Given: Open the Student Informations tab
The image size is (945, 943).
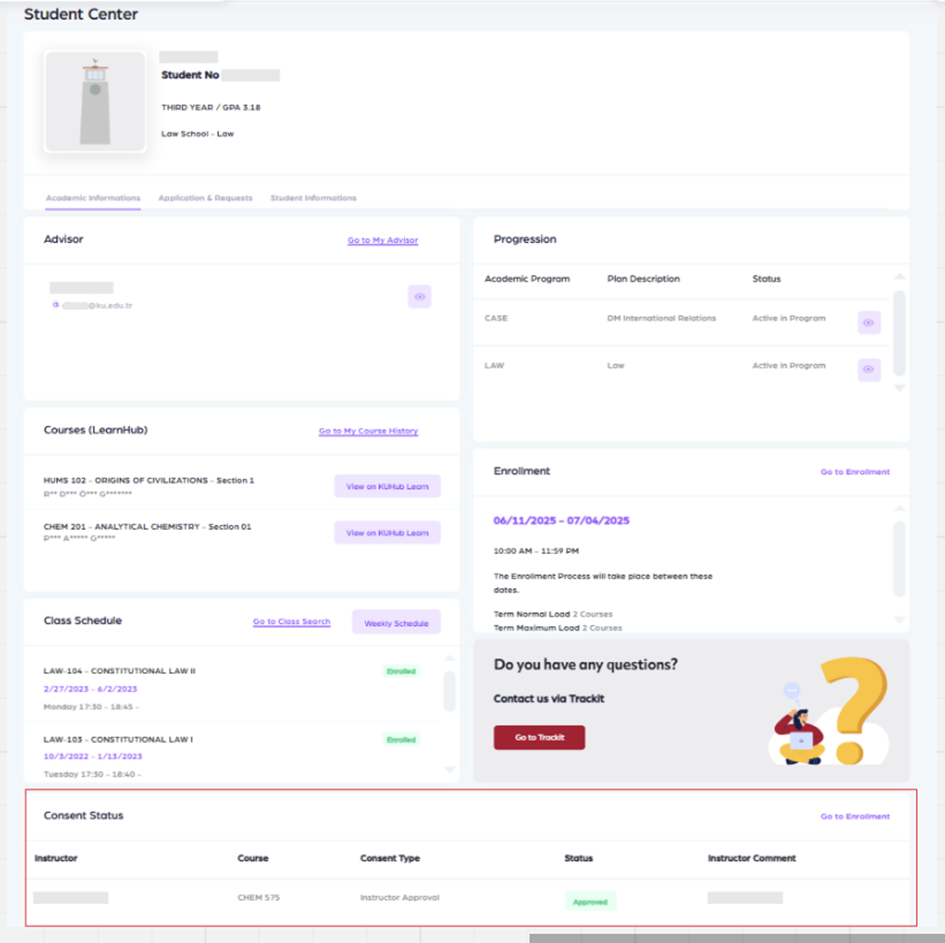Looking at the screenshot, I should coord(313,198).
